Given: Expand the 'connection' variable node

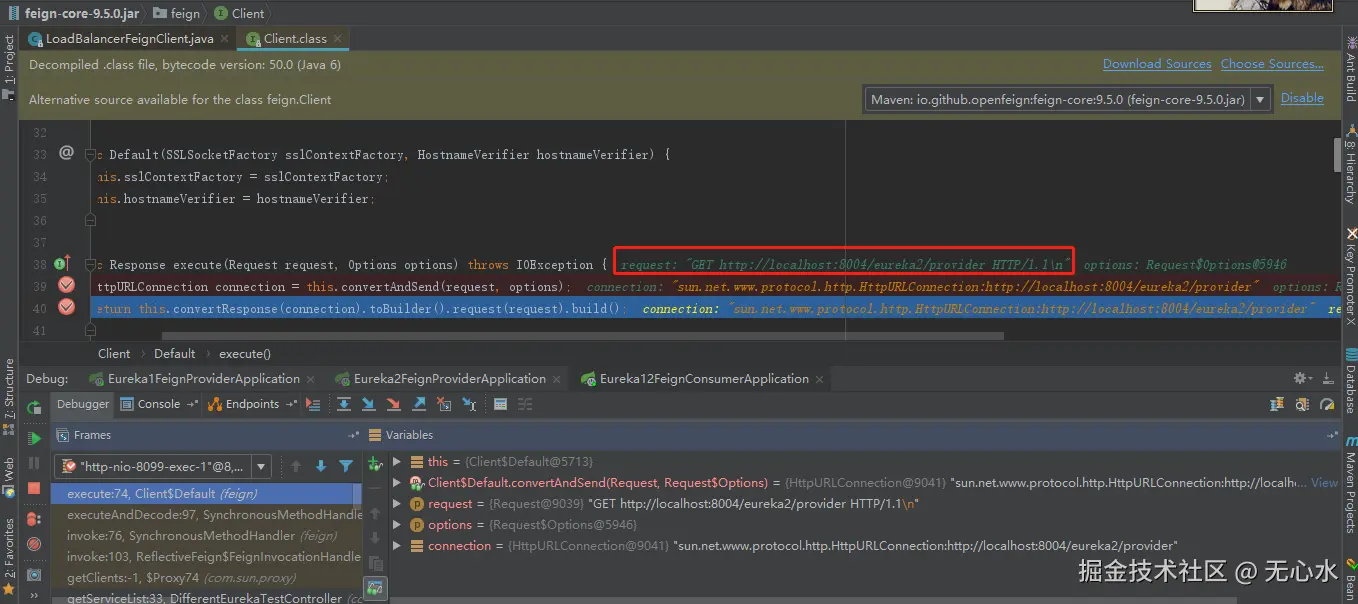Looking at the screenshot, I should pos(397,546).
